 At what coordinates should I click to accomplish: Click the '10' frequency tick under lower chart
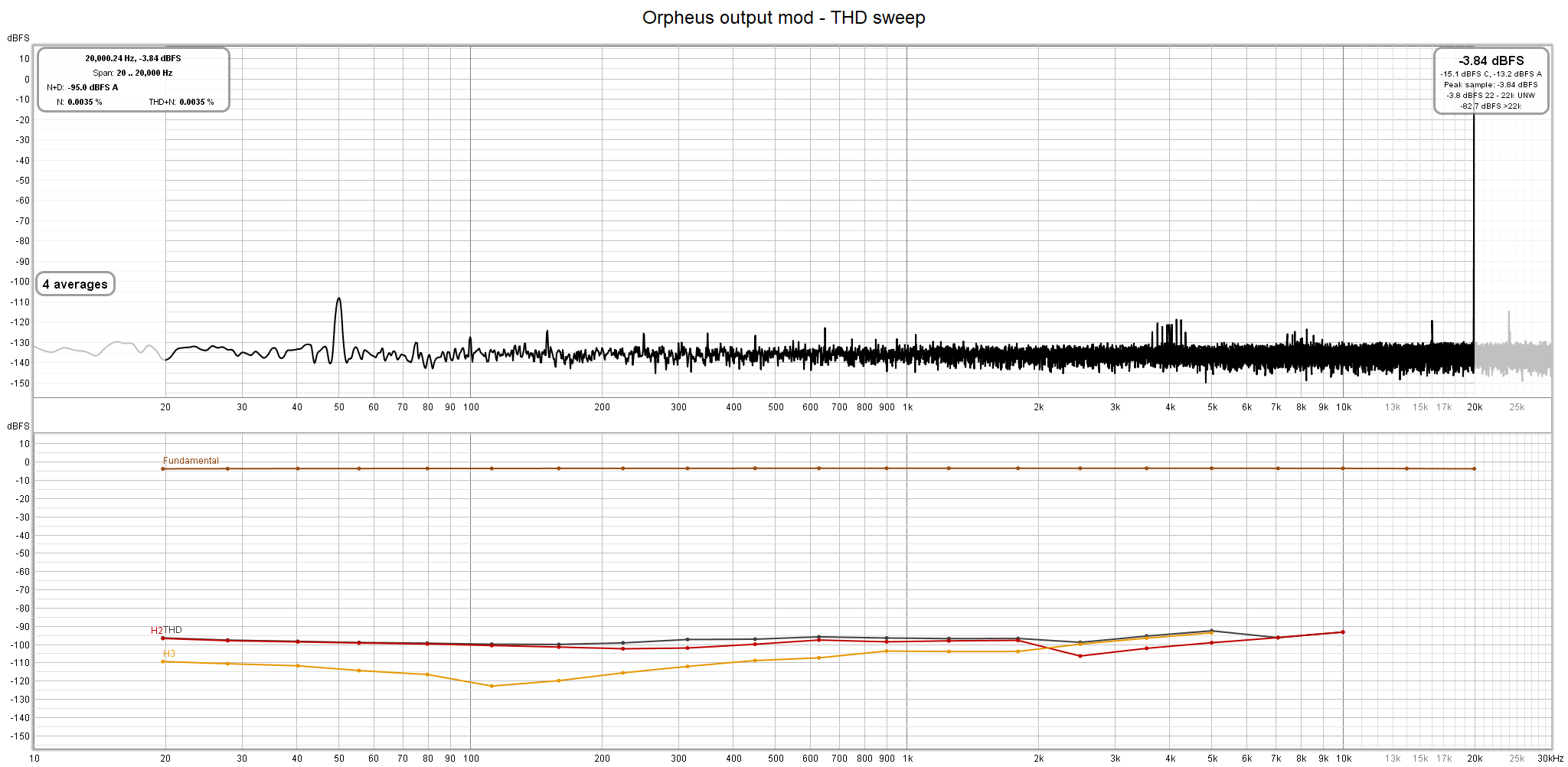(34, 759)
